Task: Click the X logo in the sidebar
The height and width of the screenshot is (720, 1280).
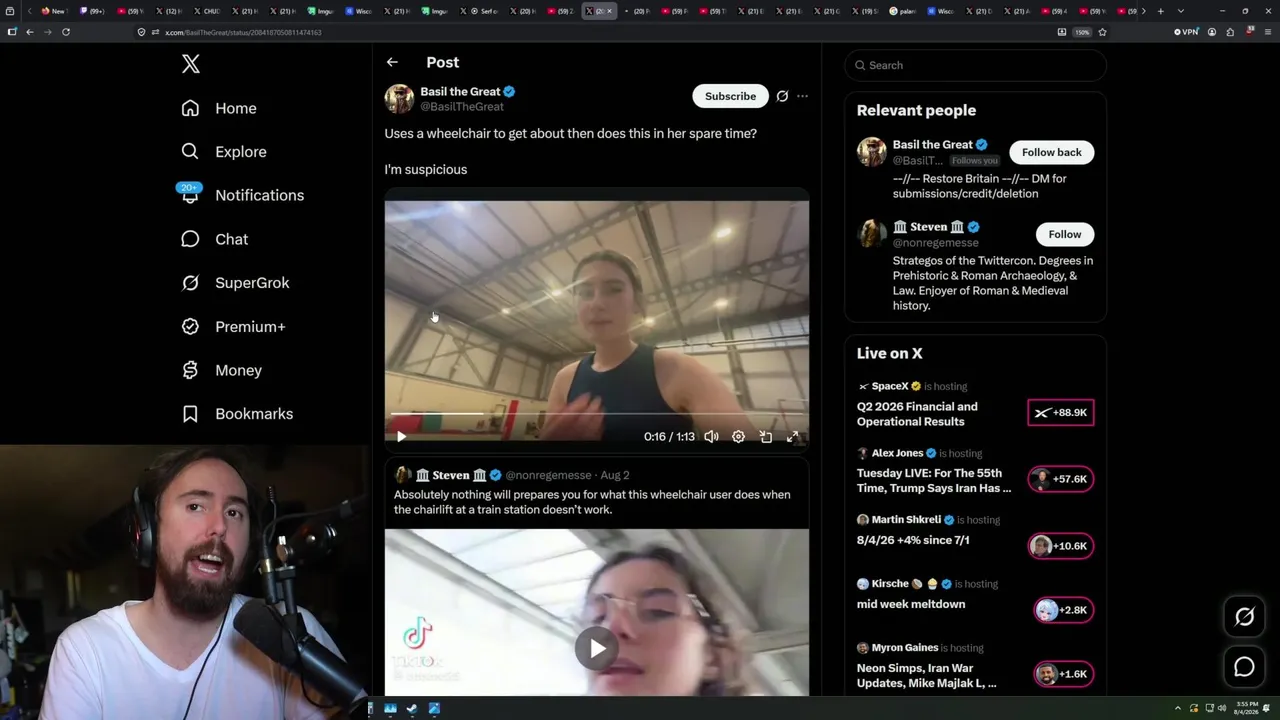Action: [x=191, y=64]
